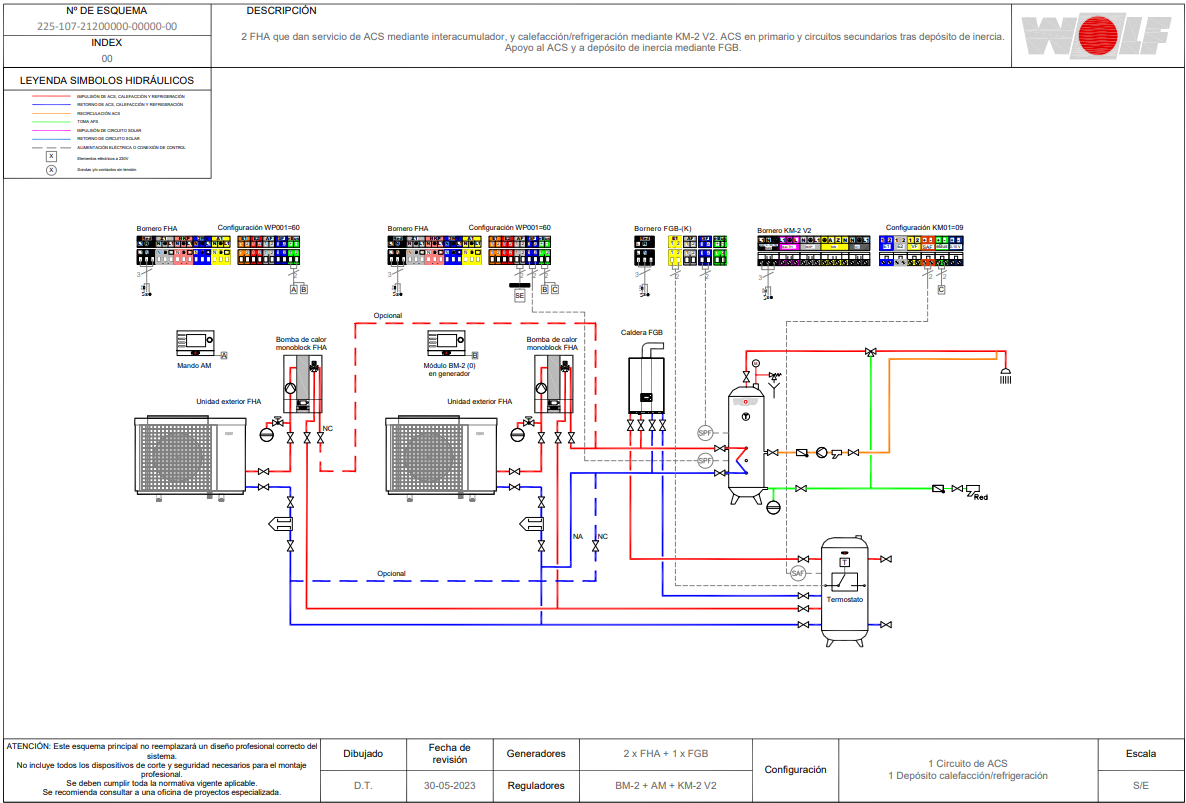
Task: Click the Dibujado header cell
Action: point(363,754)
